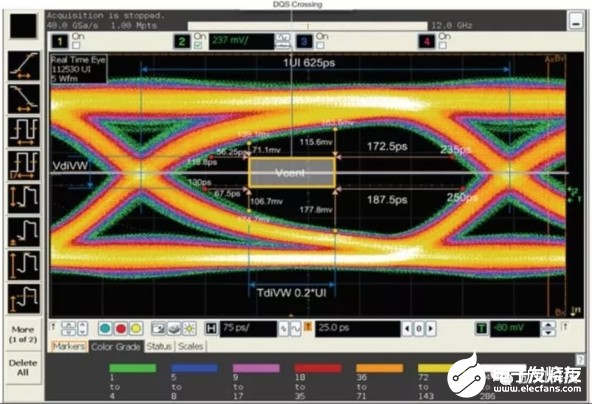Select the fall time measurement icon
This screenshot has width=592, height=404.
pyautogui.click(x=23, y=99)
